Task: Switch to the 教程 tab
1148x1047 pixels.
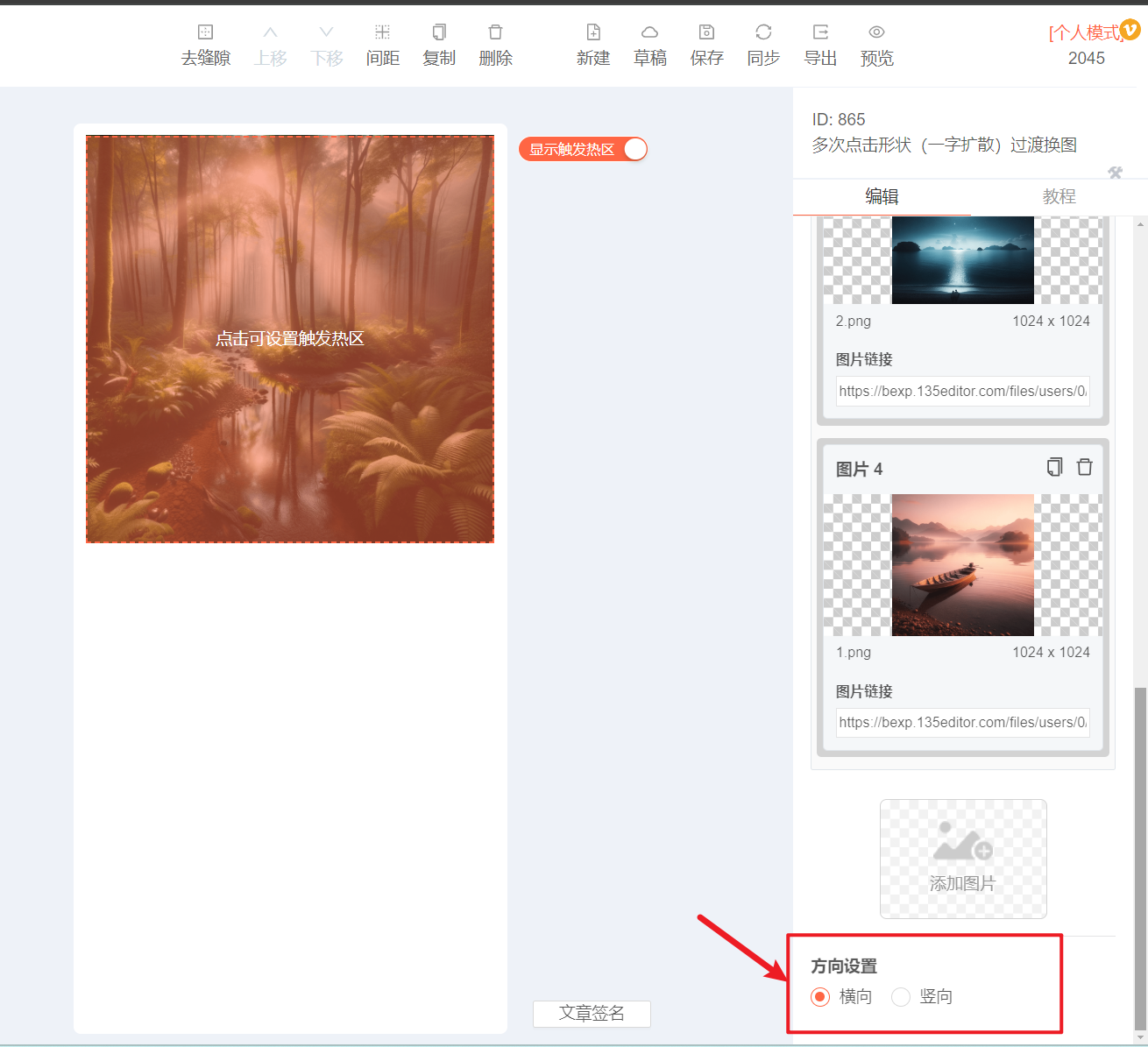Action: [1059, 196]
